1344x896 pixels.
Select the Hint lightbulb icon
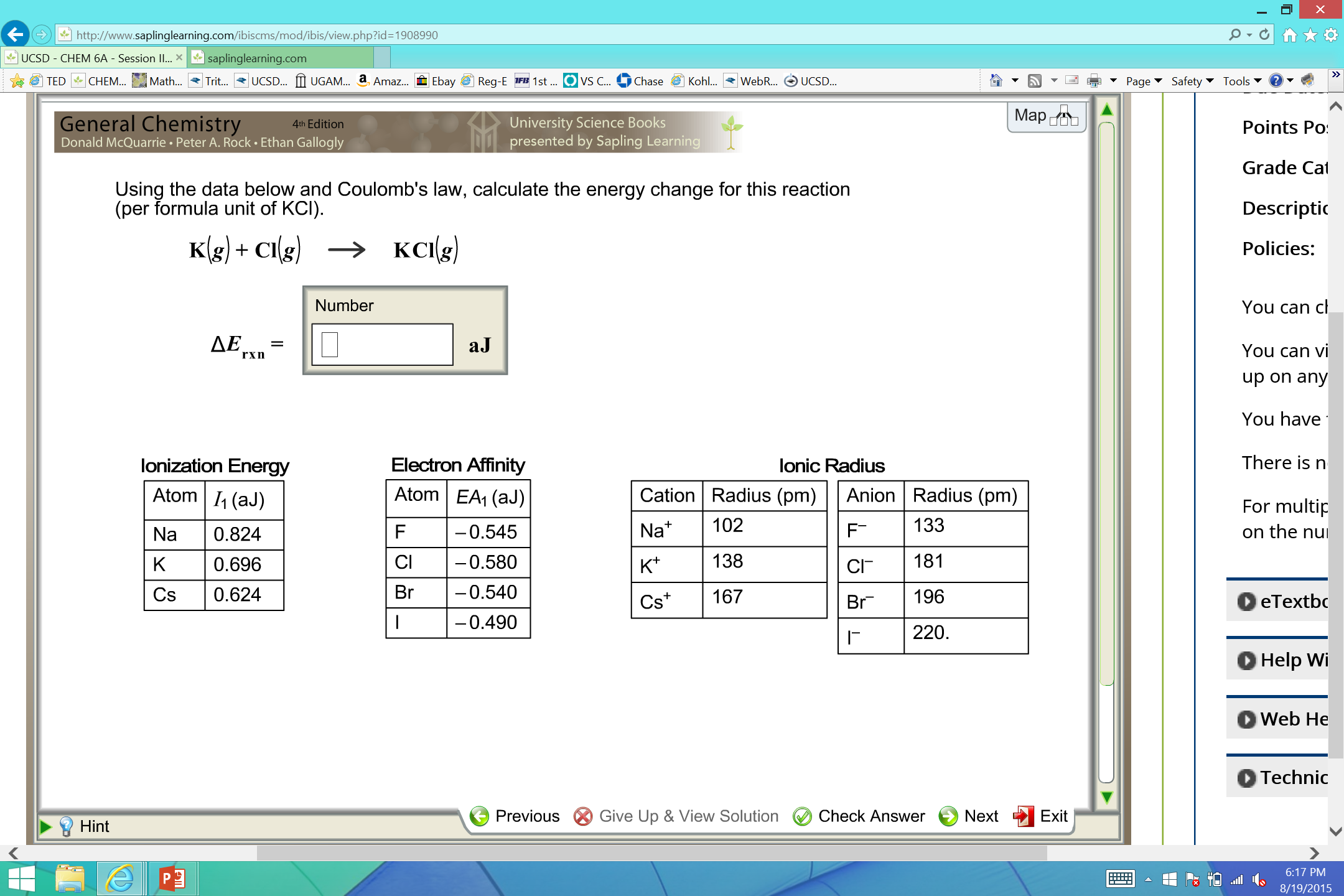pyautogui.click(x=67, y=826)
